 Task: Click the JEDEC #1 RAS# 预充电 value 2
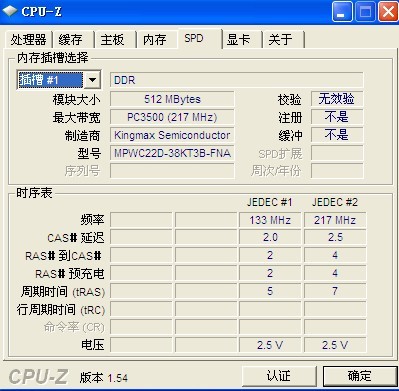point(270,274)
